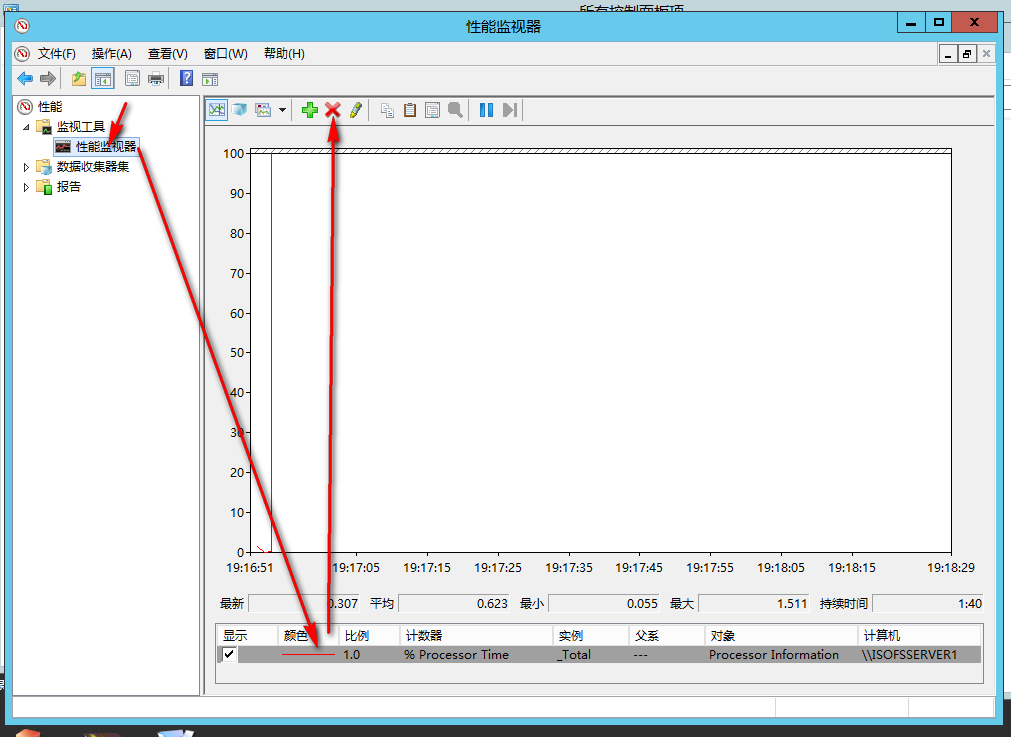This screenshot has height=737, width=1011.
Task: Select 性能监视器 in the tree
Action: pyautogui.click(x=105, y=147)
